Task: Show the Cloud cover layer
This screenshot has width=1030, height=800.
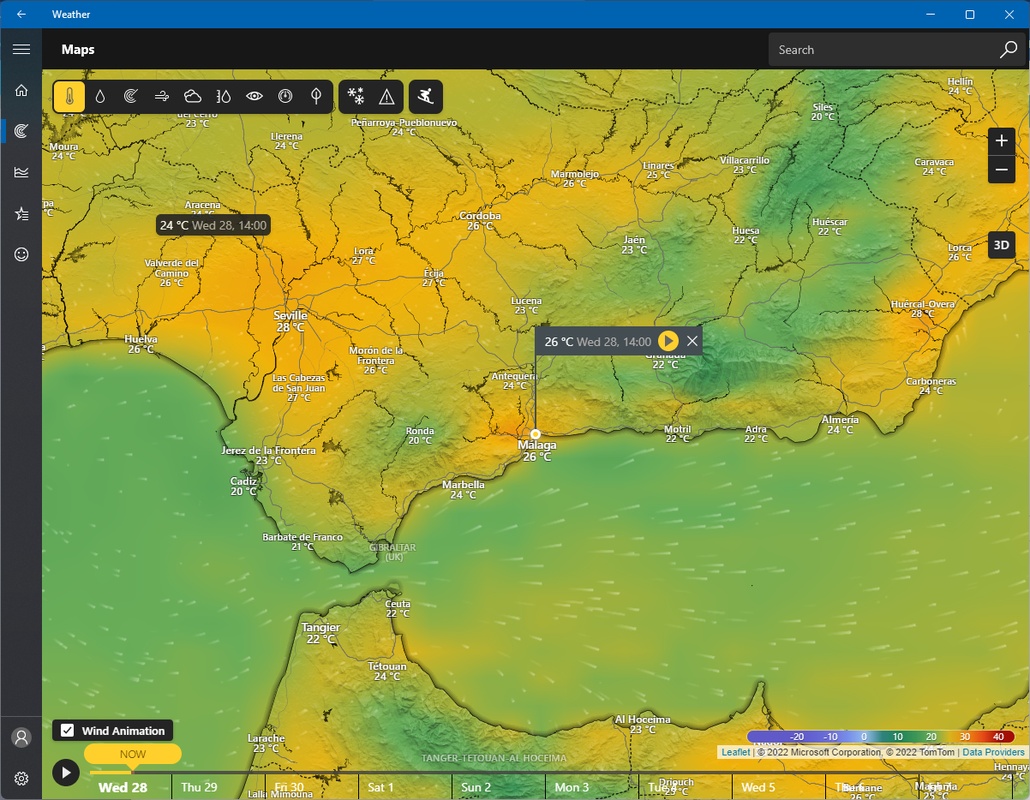Action: 193,97
